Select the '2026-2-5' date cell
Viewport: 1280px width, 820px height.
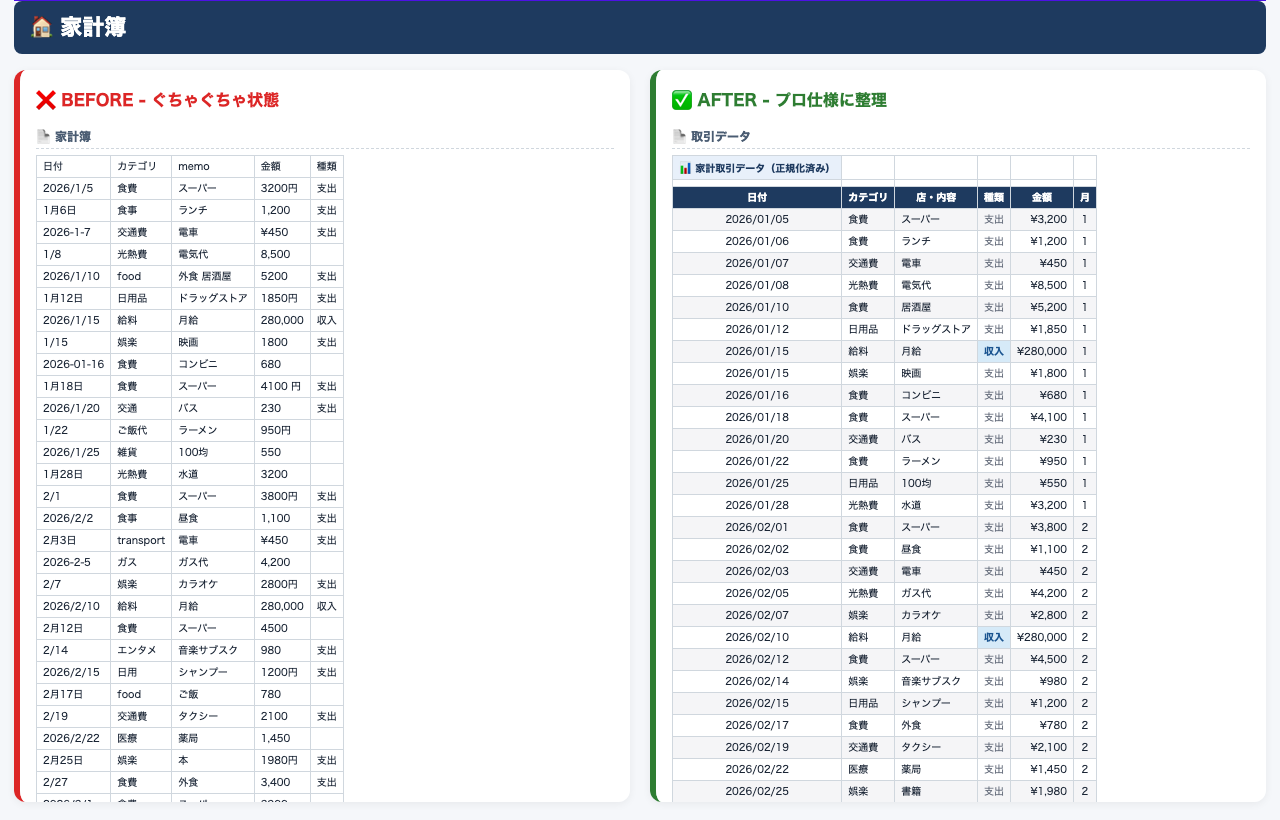(74, 562)
